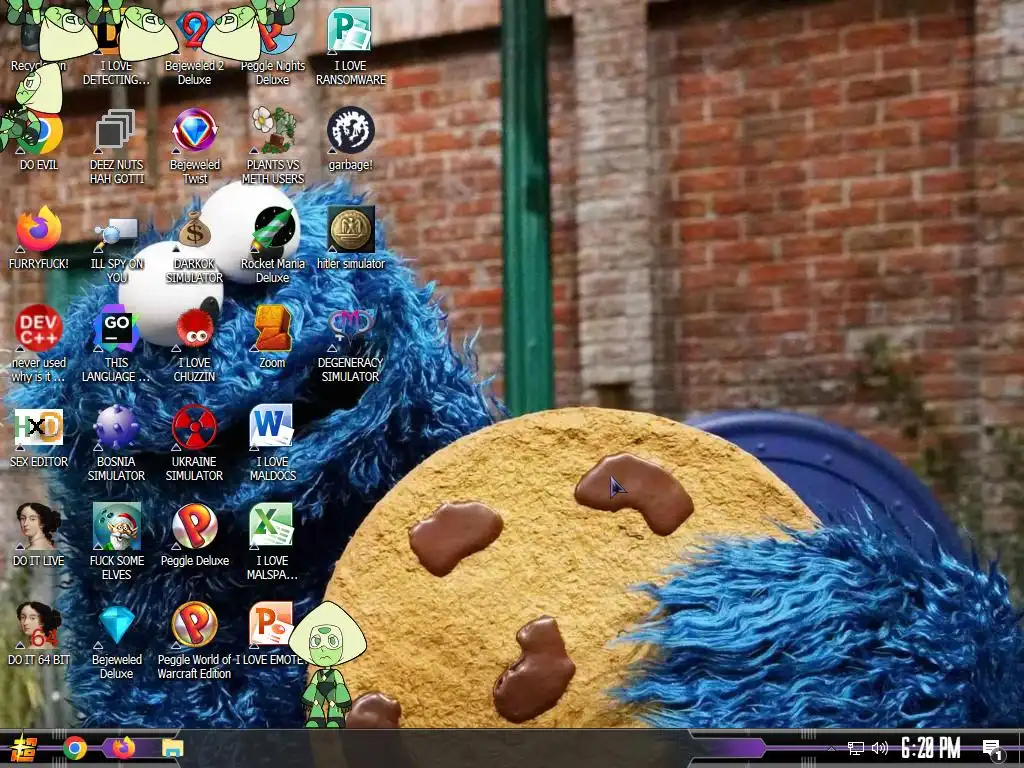Launch Chrome from the taskbar
The image size is (1024, 768).
point(75,748)
